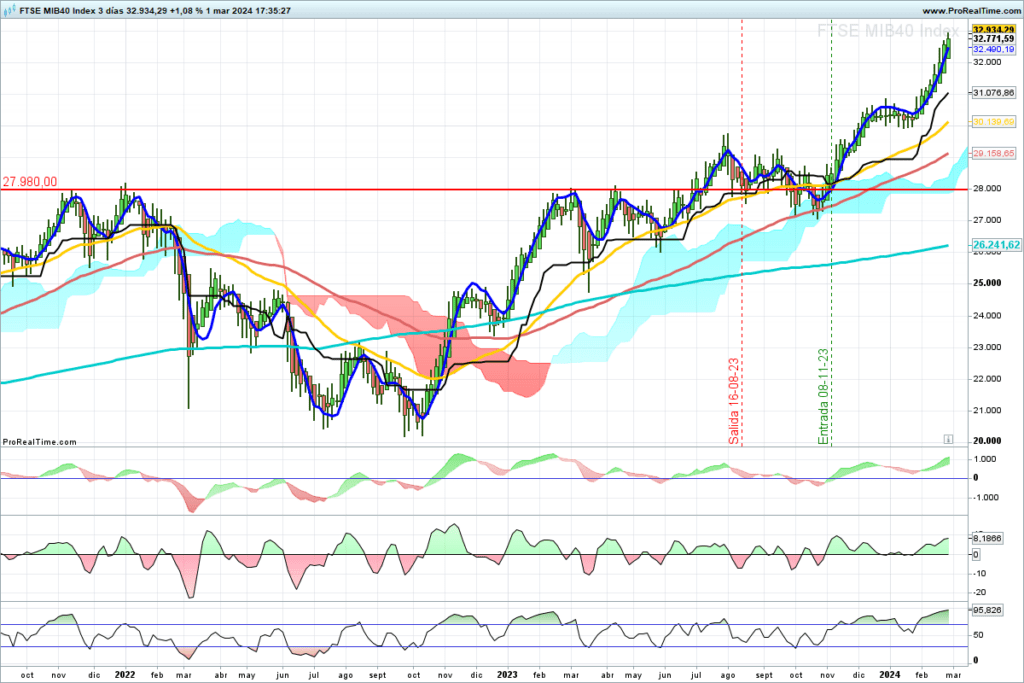Click the 2024 label on the time axis
The image size is (1024, 683).
(889, 675)
